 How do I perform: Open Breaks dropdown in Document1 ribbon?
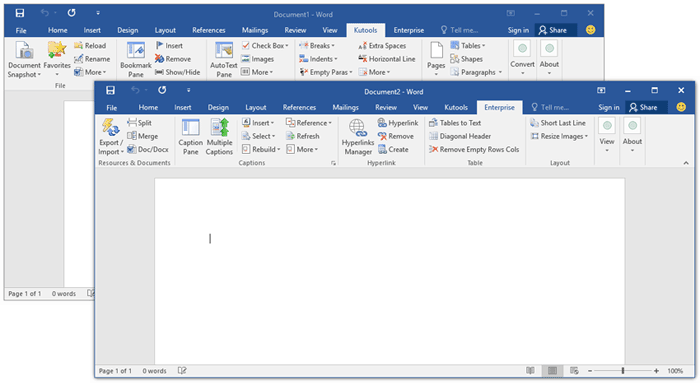[x=317, y=46]
